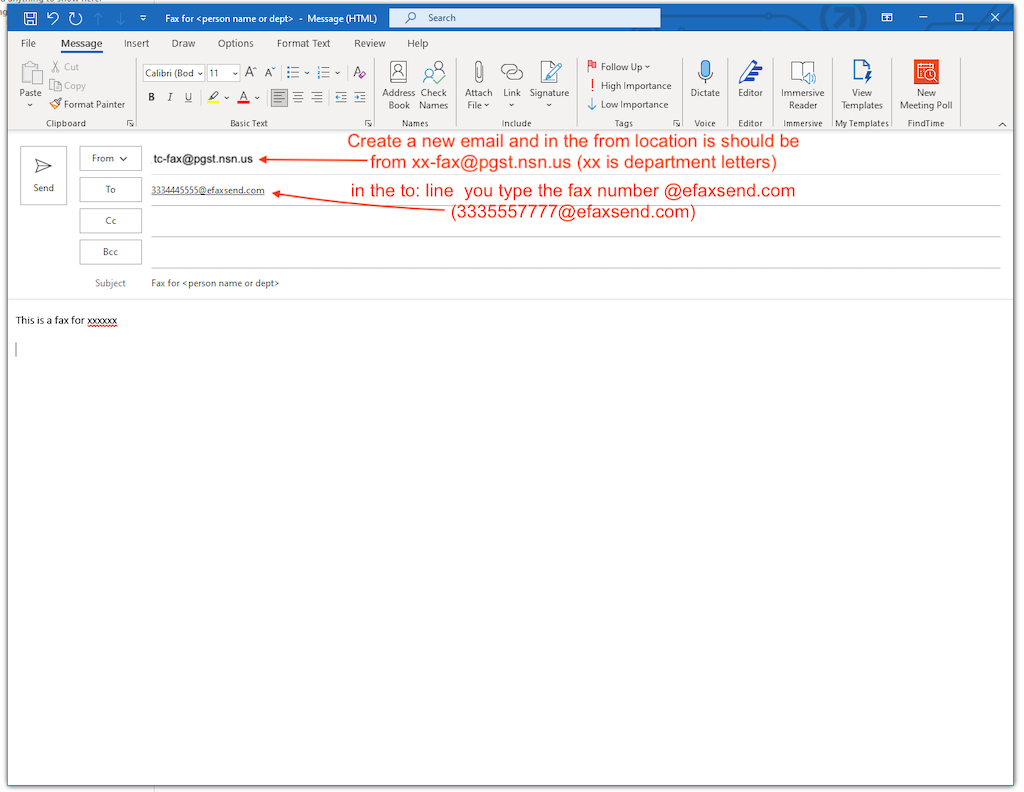
Task: Click the Search box
Action: pyautogui.click(x=524, y=18)
